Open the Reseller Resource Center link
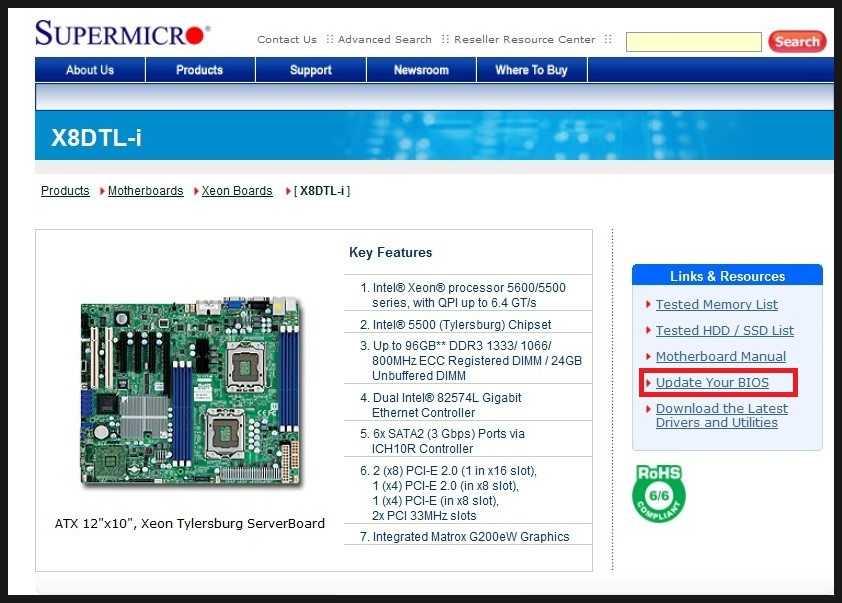Viewport: 842px width, 603px height. (525, 39)
